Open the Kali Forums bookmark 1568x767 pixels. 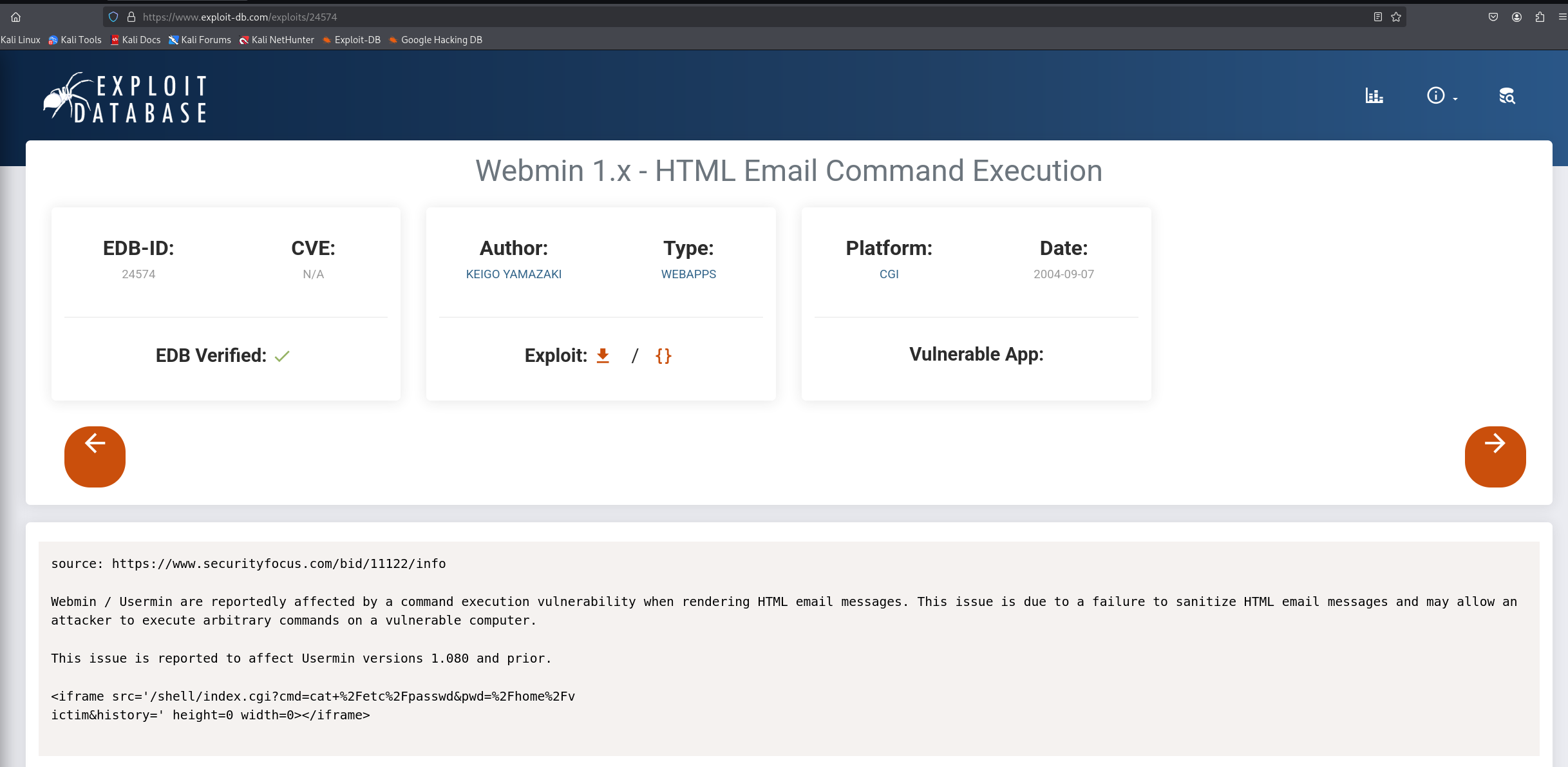[200, 40]
